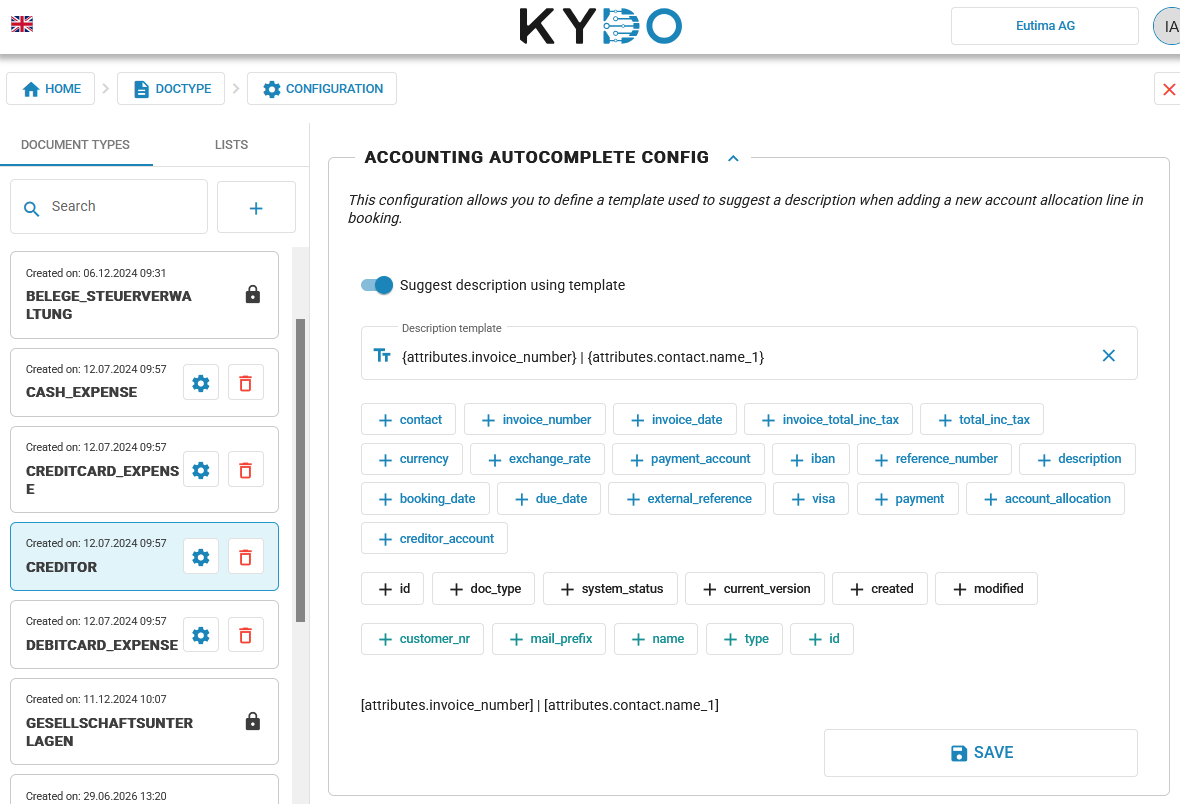This screenshot has width=1180, height=804.
Task: Collapse the Accounting Autocomplete Config section
Action: coord(734,158)
